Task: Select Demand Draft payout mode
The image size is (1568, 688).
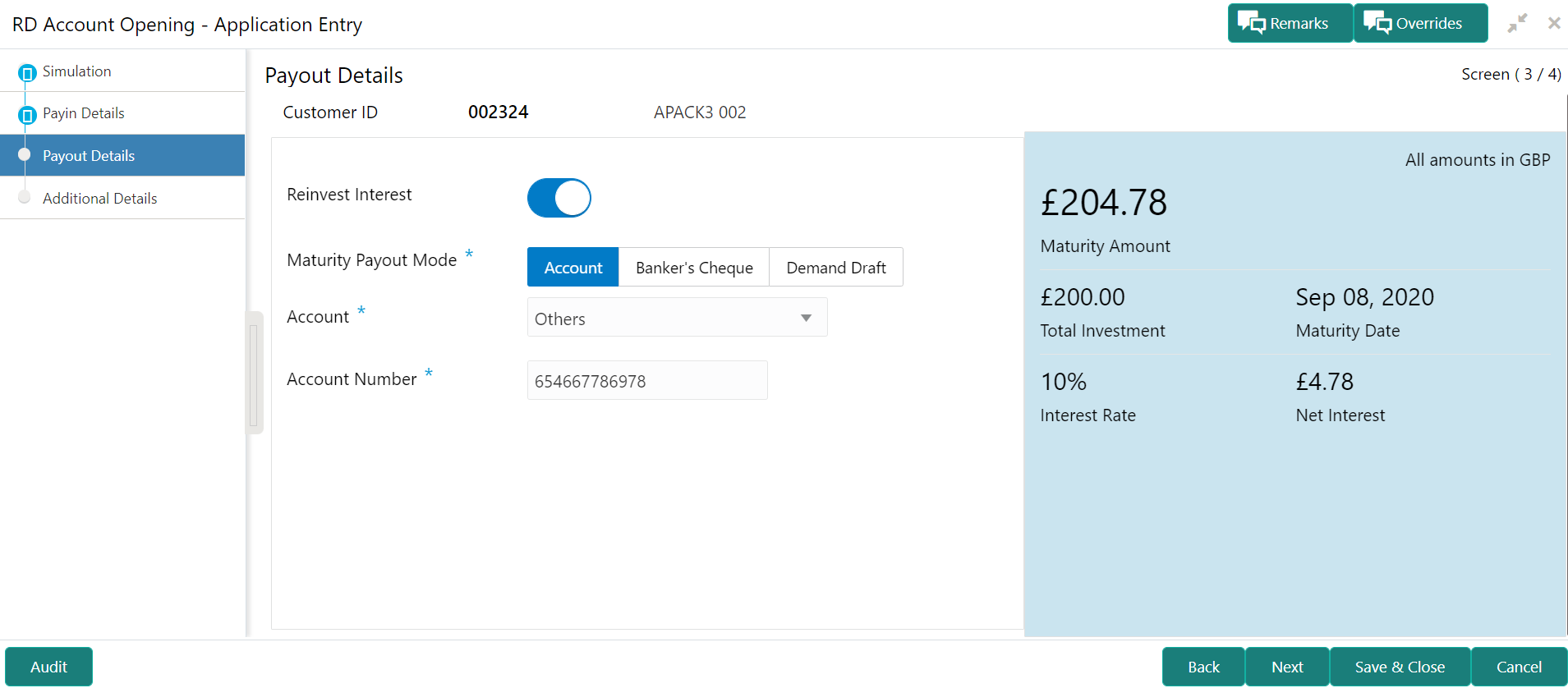Action: click(x=836, y=268)
